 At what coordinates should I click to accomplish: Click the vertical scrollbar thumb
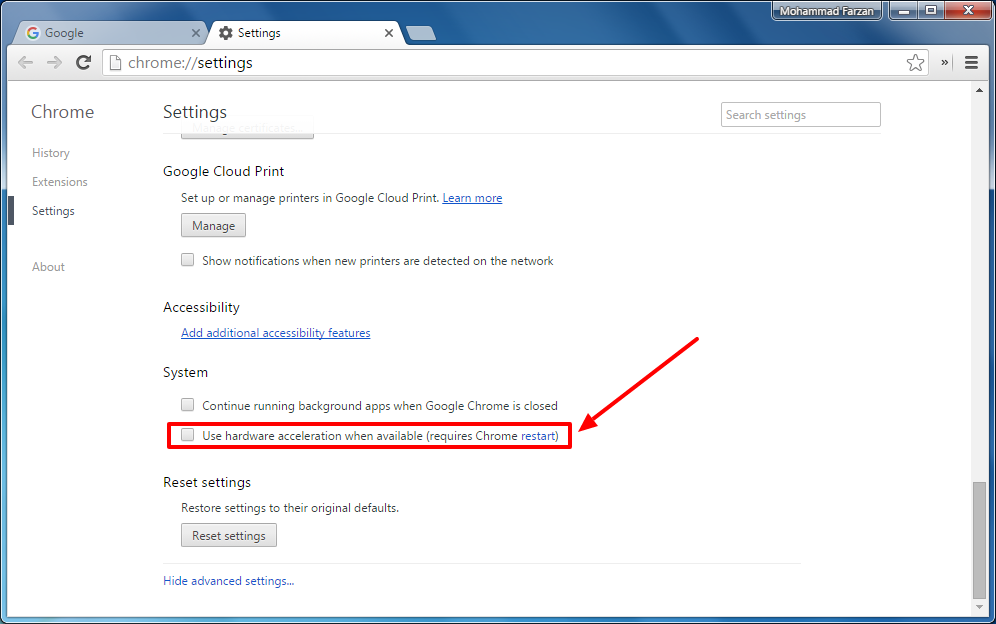[x=979, y=540]
